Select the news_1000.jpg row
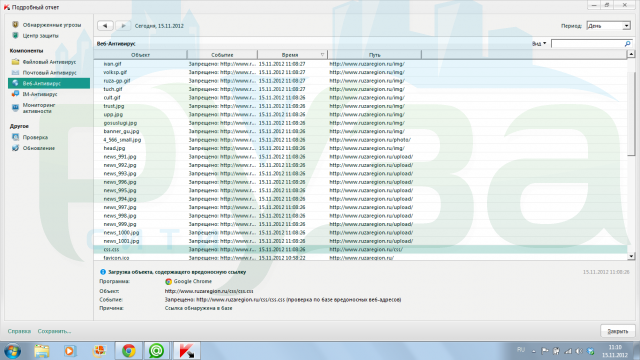The width and height of the screenshot is (640, 360). [x=360, y=233]
